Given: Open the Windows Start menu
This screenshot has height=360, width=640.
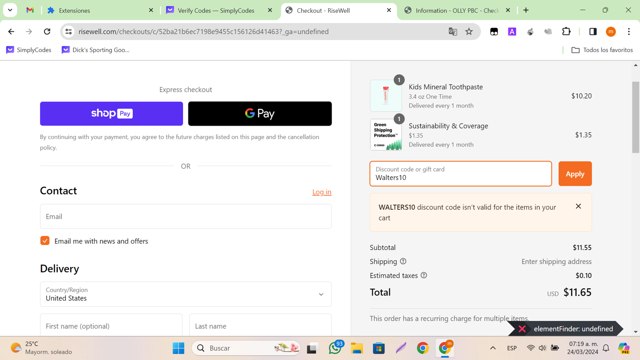Looking at the screenshot, I should (x=178, y=348).
